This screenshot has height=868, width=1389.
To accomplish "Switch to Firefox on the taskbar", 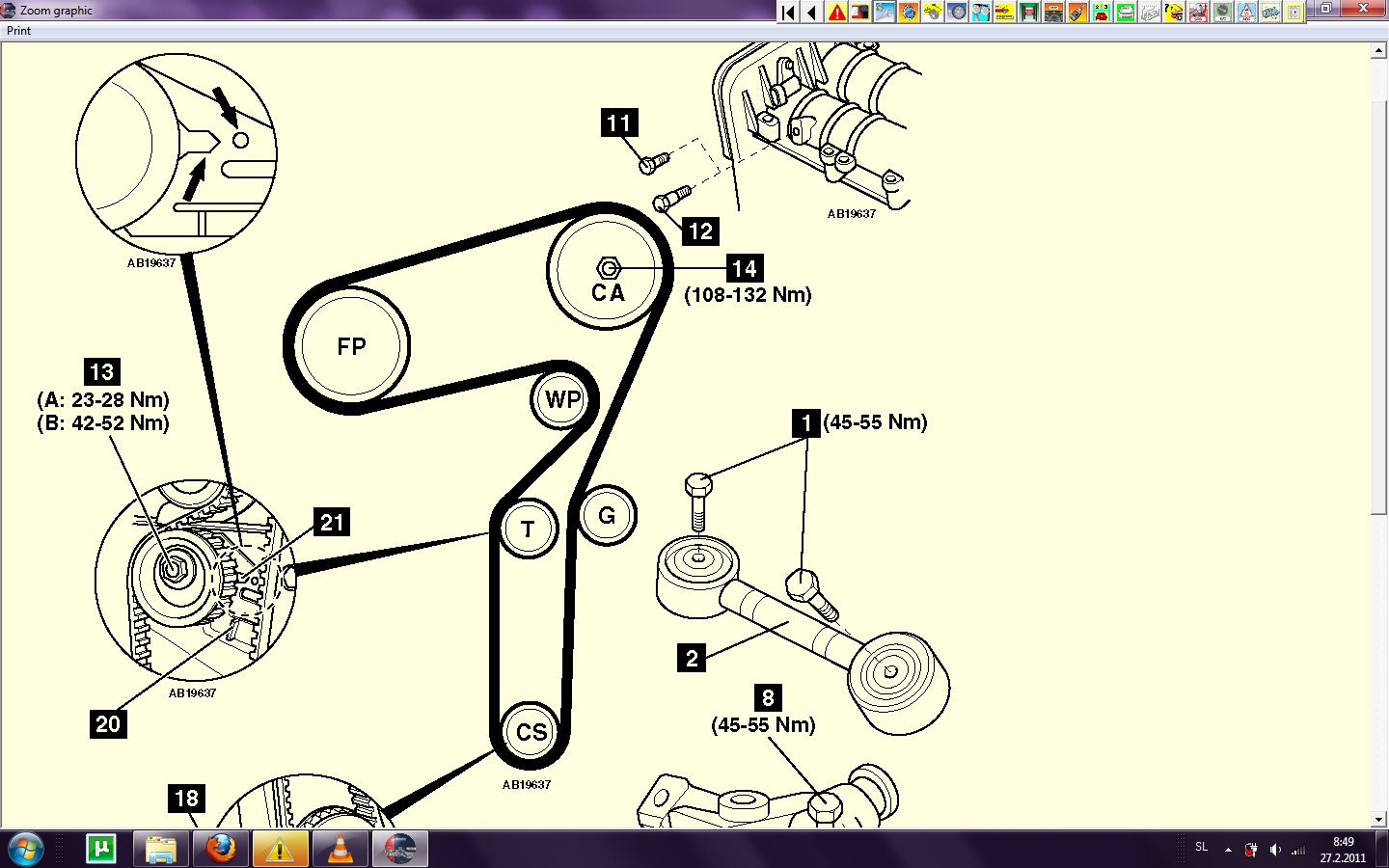I will pyautogui.click(x=221, y=849).
